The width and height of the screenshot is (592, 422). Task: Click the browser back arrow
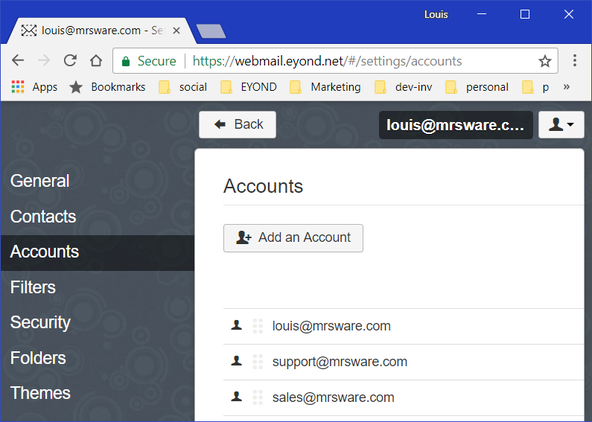[x=18, y=60]
